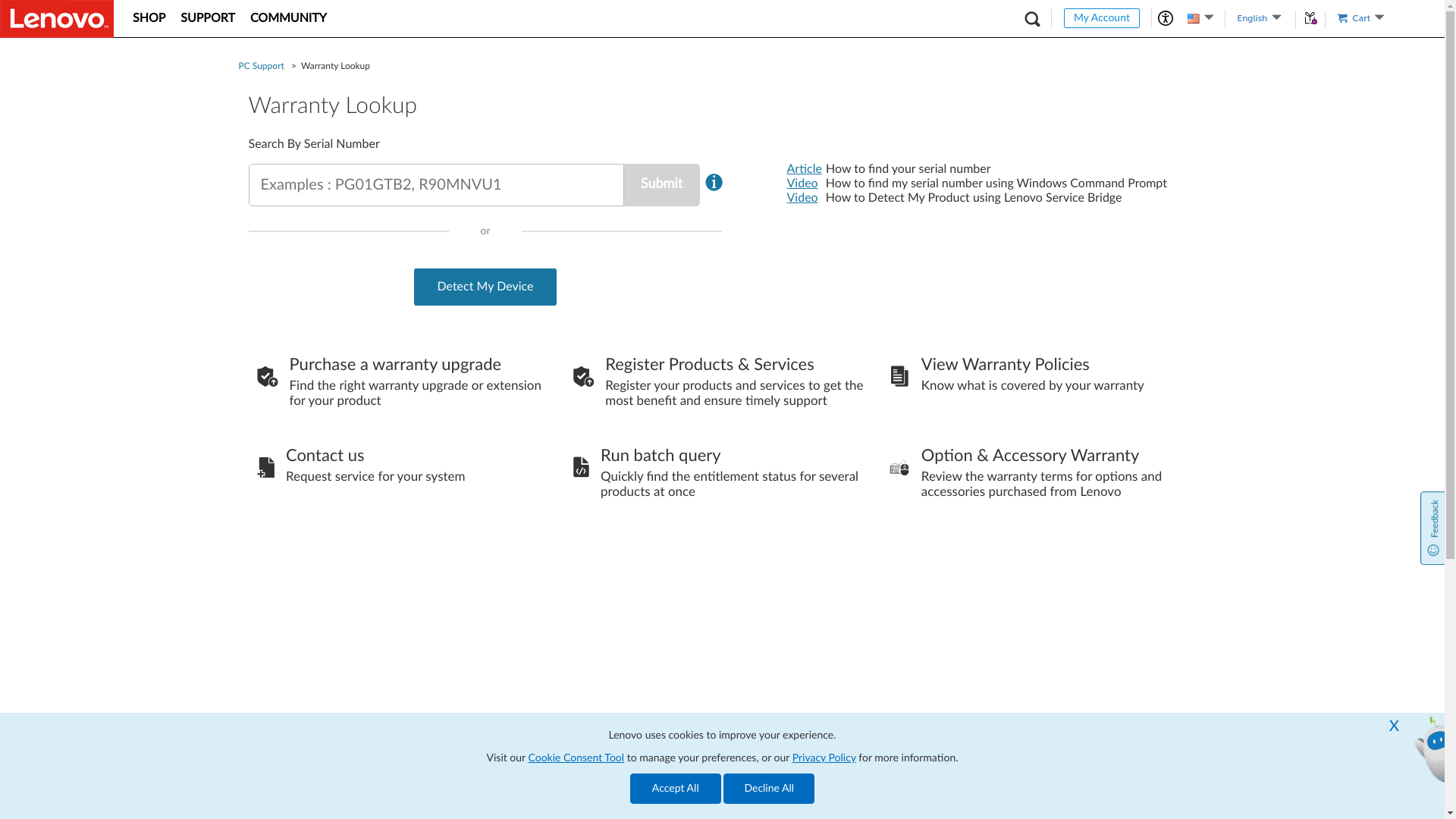Open Purchase a warranty upgrade heading
1456x819 pixels.
pos(395,365)
